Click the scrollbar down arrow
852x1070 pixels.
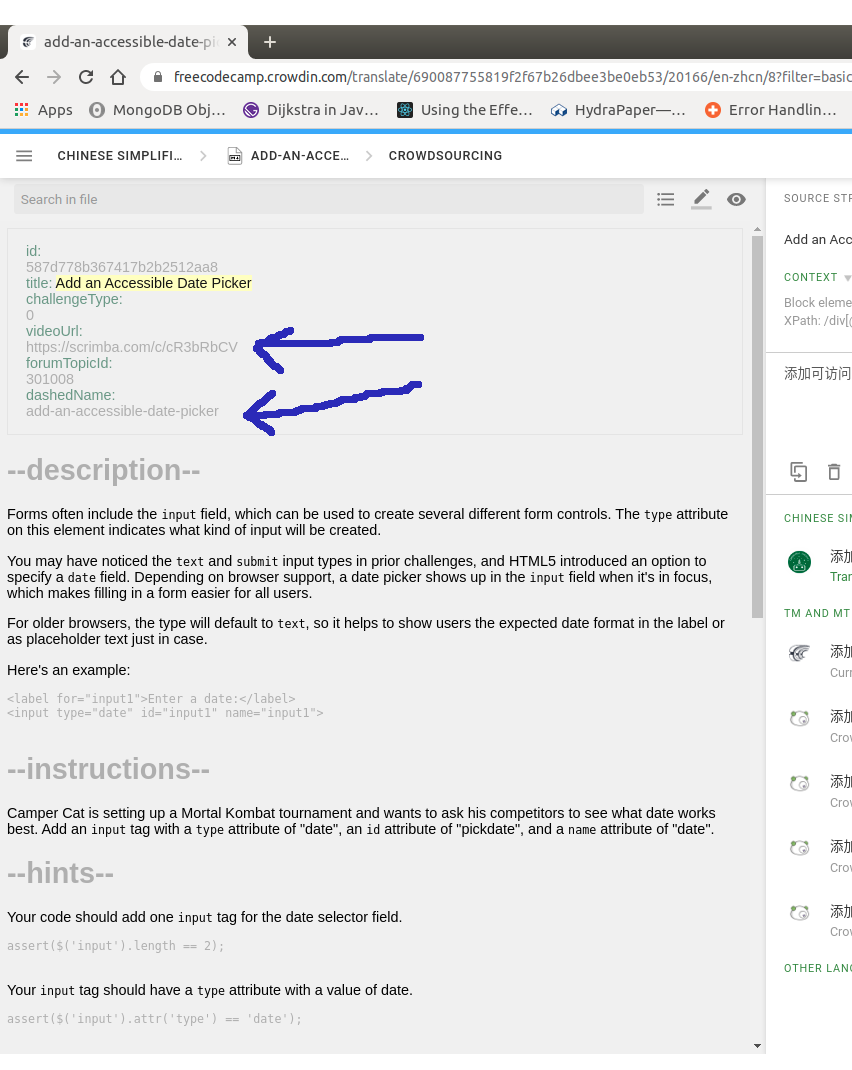pyautogui.click(x=757, y=1045)
